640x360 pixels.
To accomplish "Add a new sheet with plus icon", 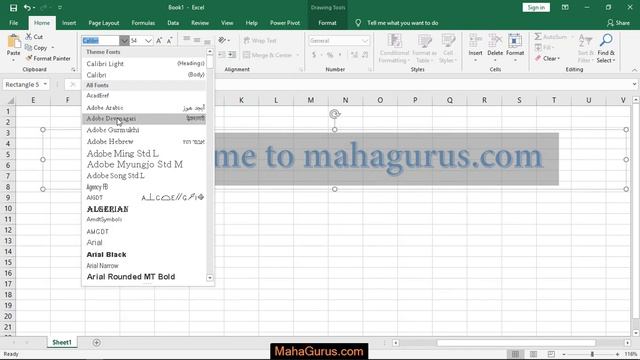I will tap(97, 342).
